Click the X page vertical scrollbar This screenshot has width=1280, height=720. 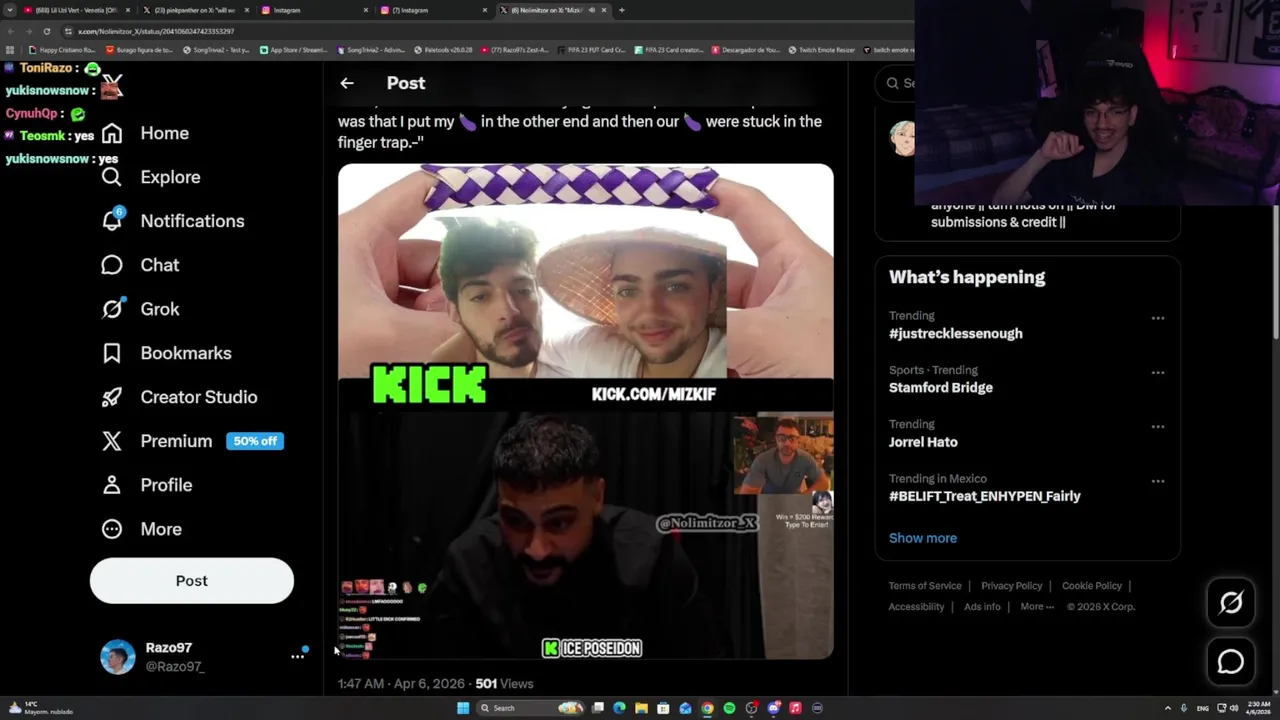pyautogui.click(x=1274, y=270)
